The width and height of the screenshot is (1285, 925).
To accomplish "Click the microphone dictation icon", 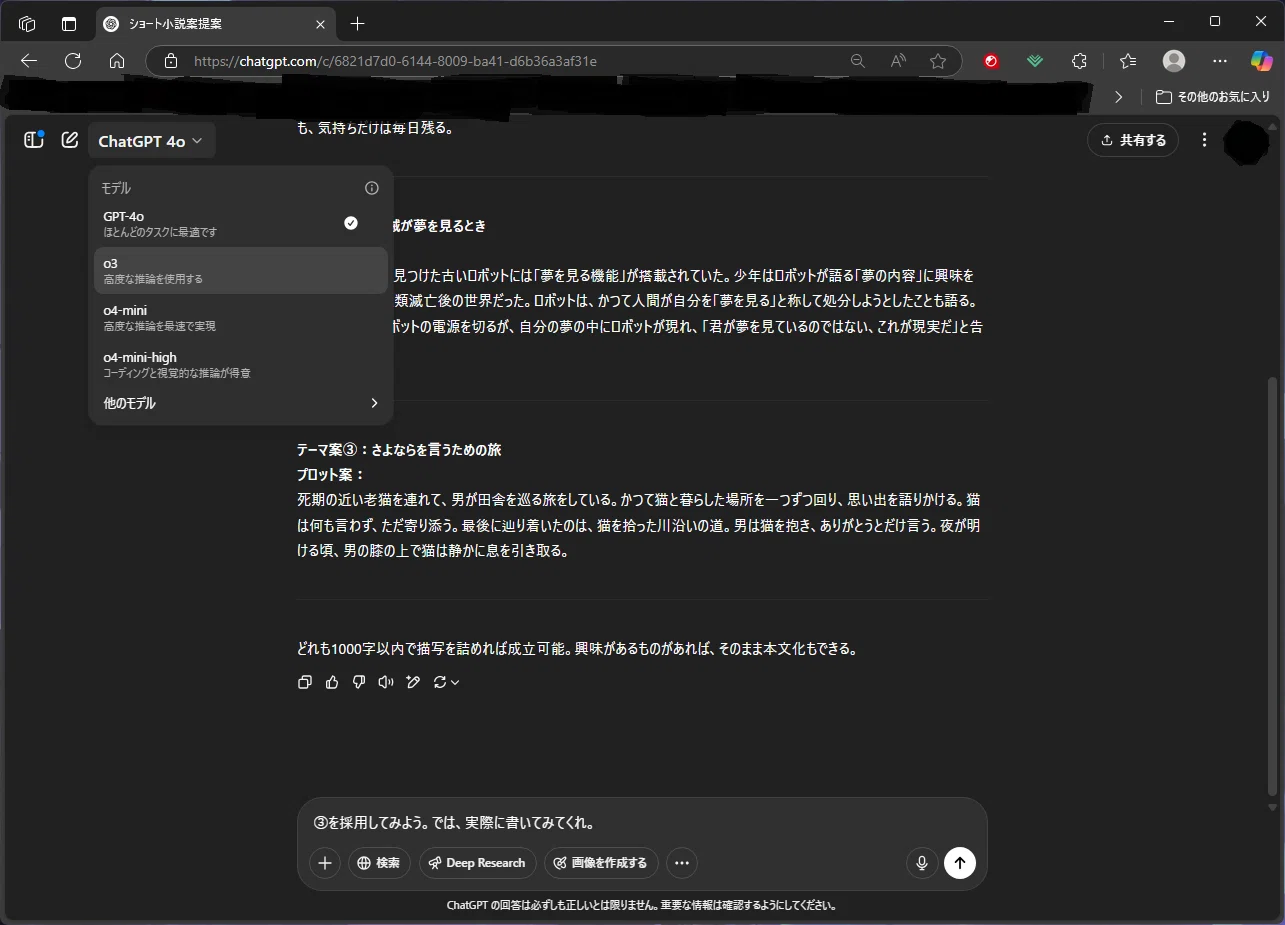I will (x=922, y=863).
